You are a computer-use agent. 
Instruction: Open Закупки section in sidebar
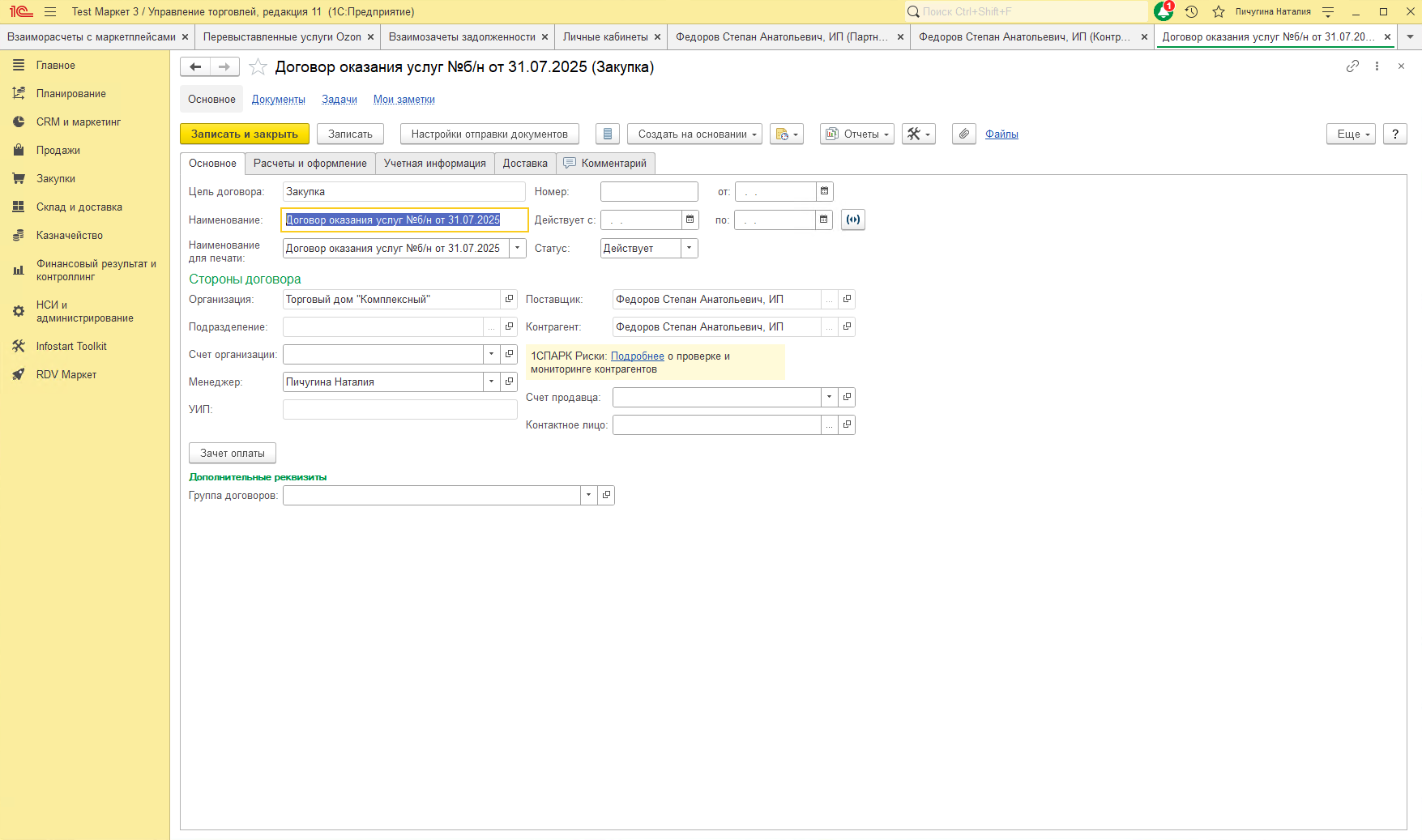(56, 179)
